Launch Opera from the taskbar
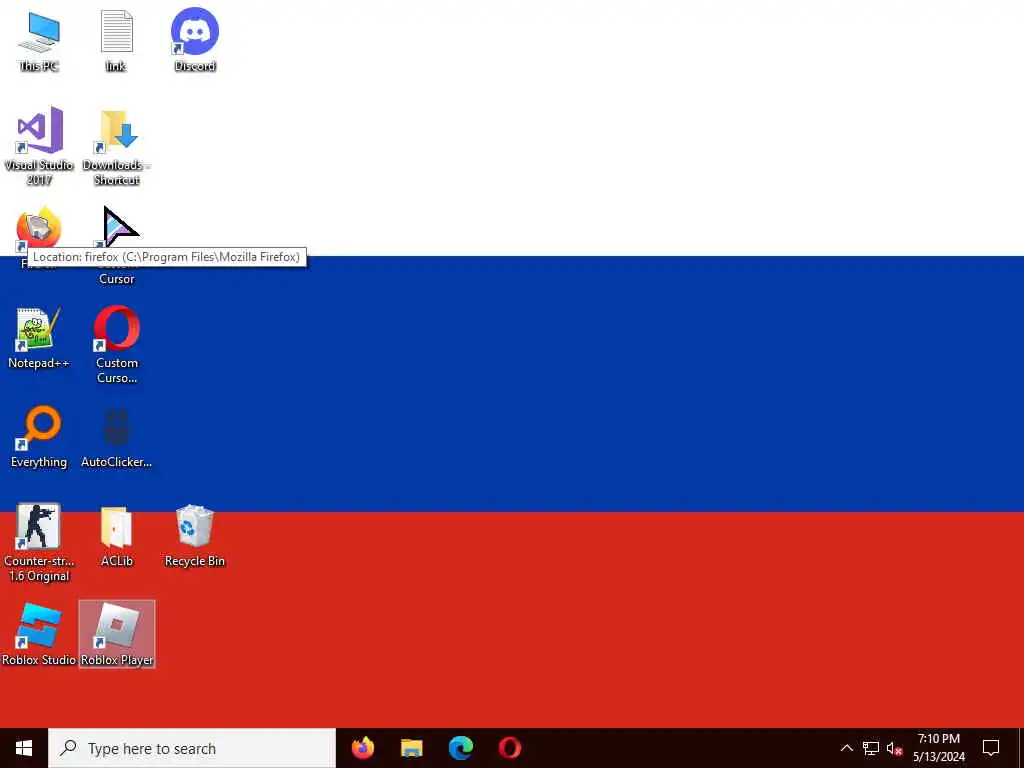Viewport: 1024px width, 768px height. point(509,748)
